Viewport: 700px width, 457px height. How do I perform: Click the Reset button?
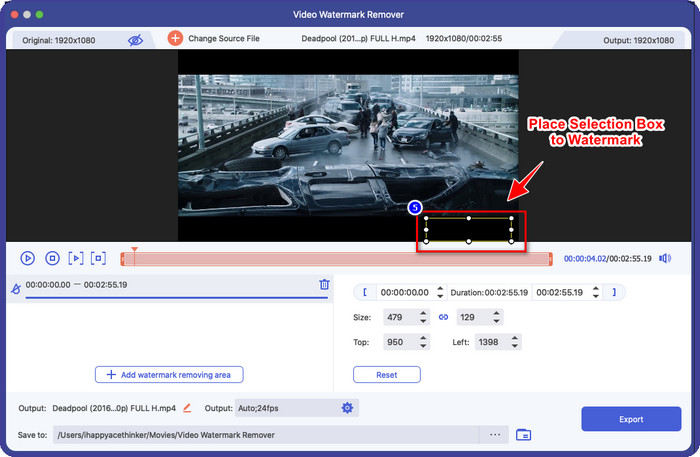tap(387, 374)
